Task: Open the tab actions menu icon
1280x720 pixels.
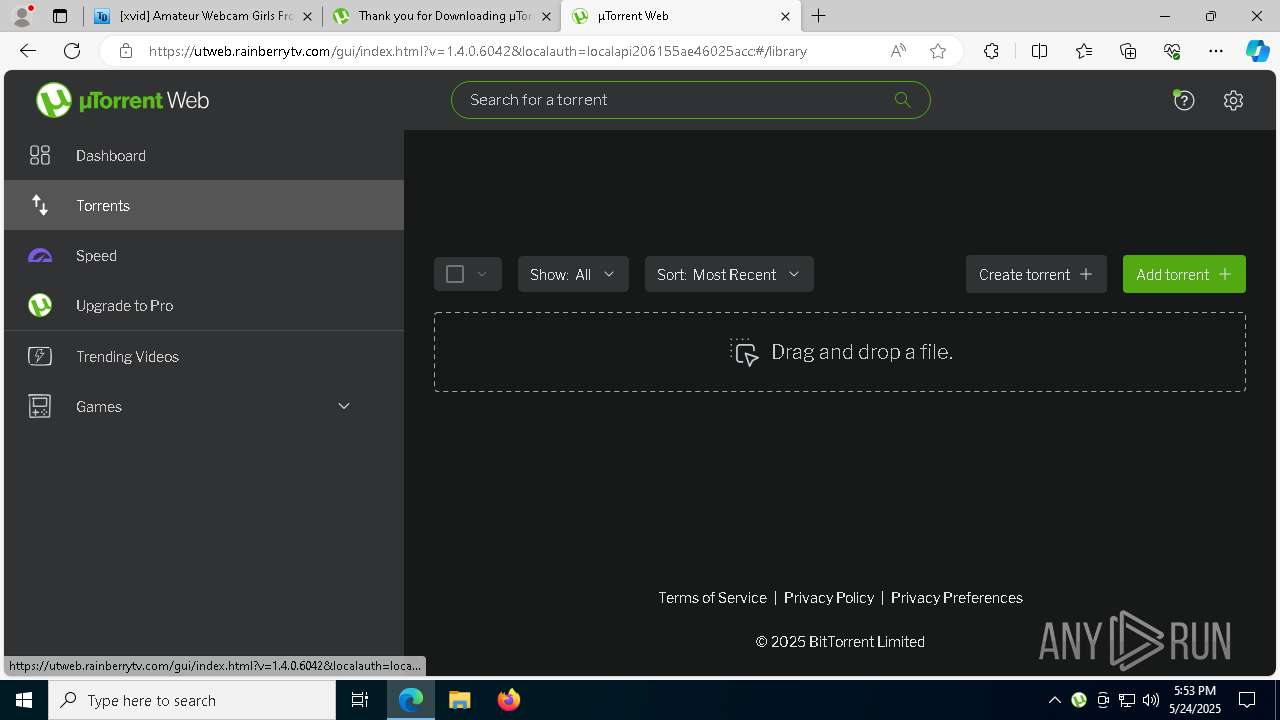Action: pos(60,16)
